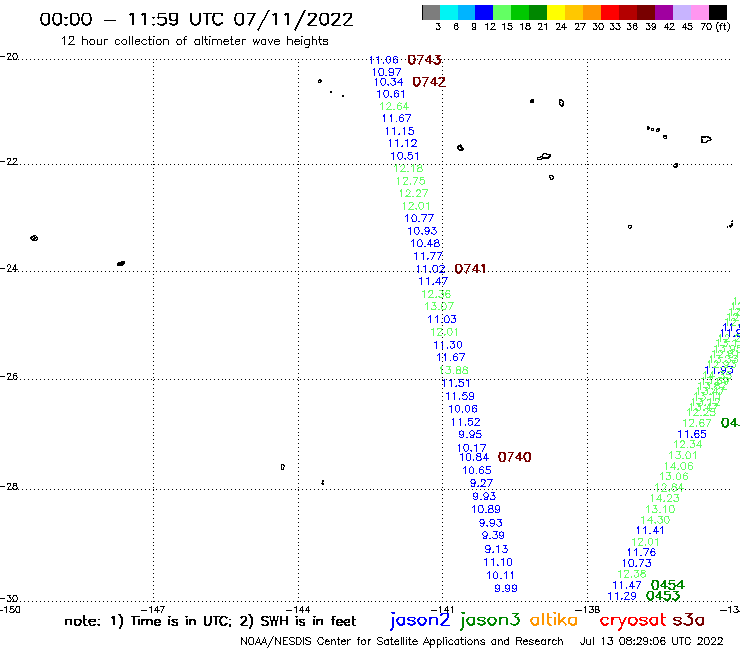This screenshot has height=650, width=740.
Task: Click the green 12.27 wave height value
Action: coord(413,193)
